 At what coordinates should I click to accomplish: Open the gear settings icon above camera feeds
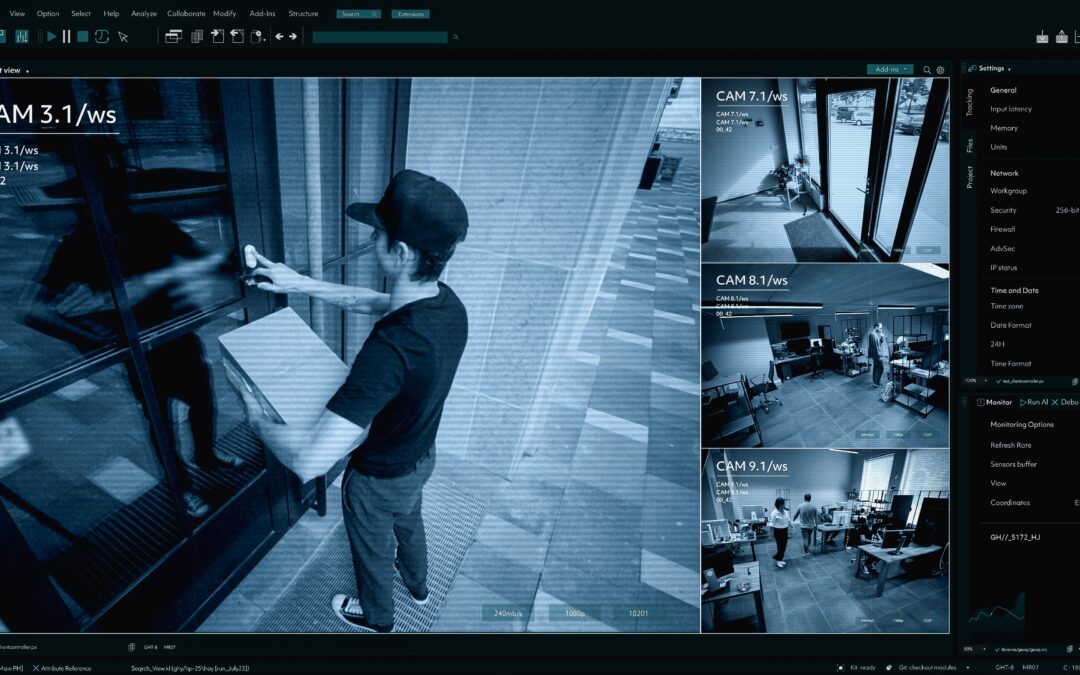[x=940, y=70]
